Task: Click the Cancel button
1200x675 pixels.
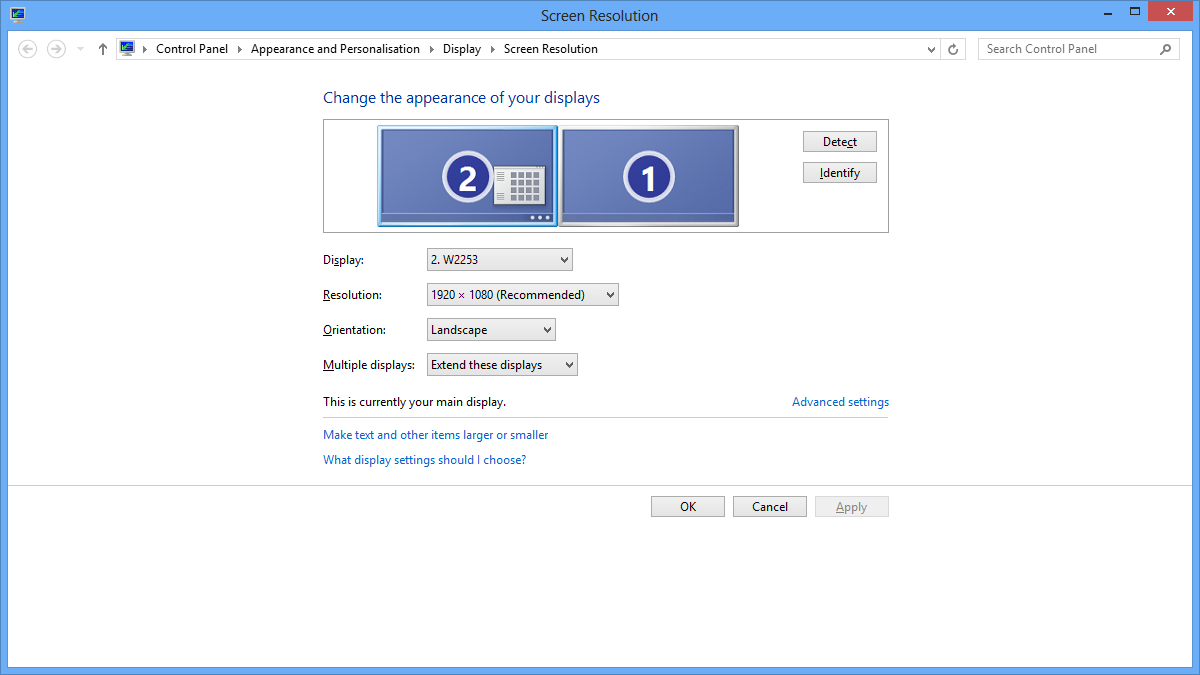Action: [770, 507]
